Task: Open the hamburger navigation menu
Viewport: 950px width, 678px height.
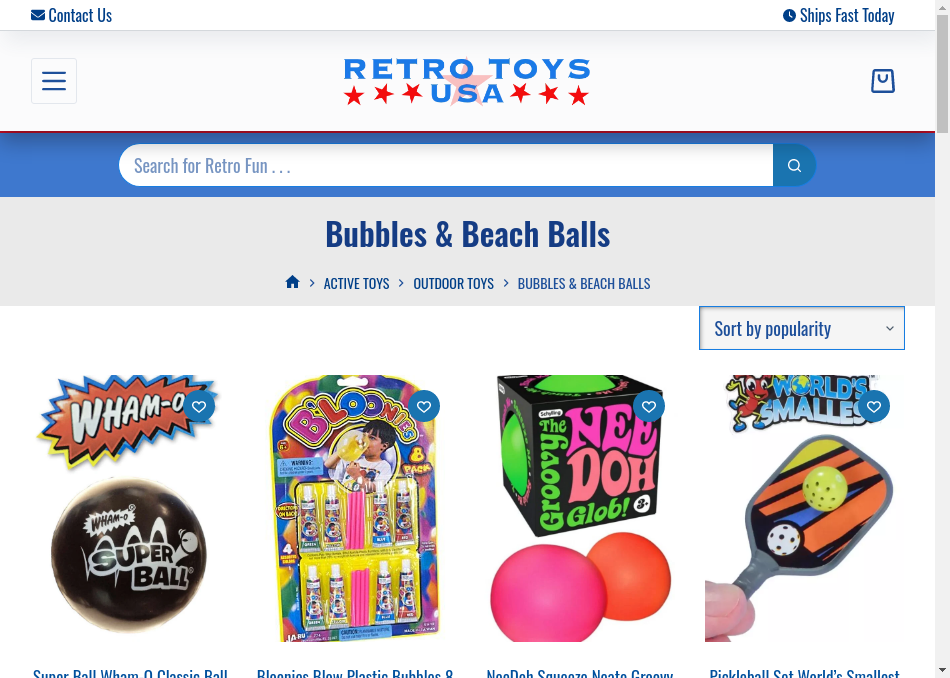Action: (x=54, y=81)
